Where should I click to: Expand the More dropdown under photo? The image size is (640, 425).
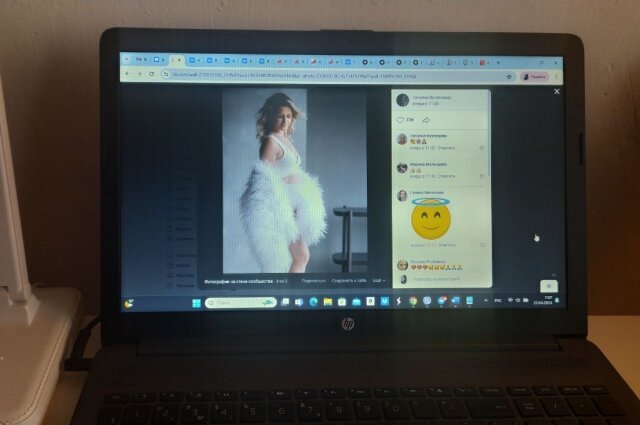(x=378, y=280)
